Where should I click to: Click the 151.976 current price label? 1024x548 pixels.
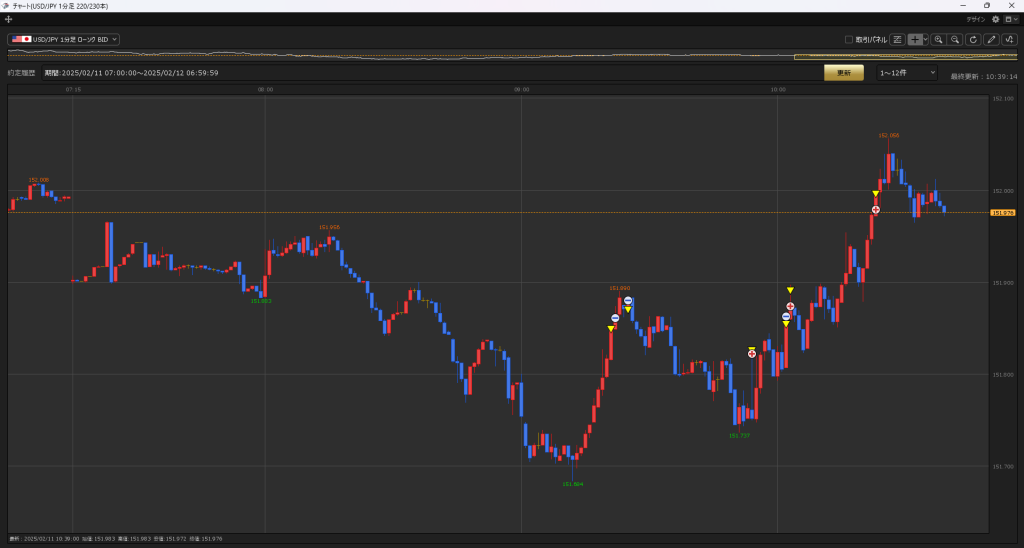[x=1002, y=212]
